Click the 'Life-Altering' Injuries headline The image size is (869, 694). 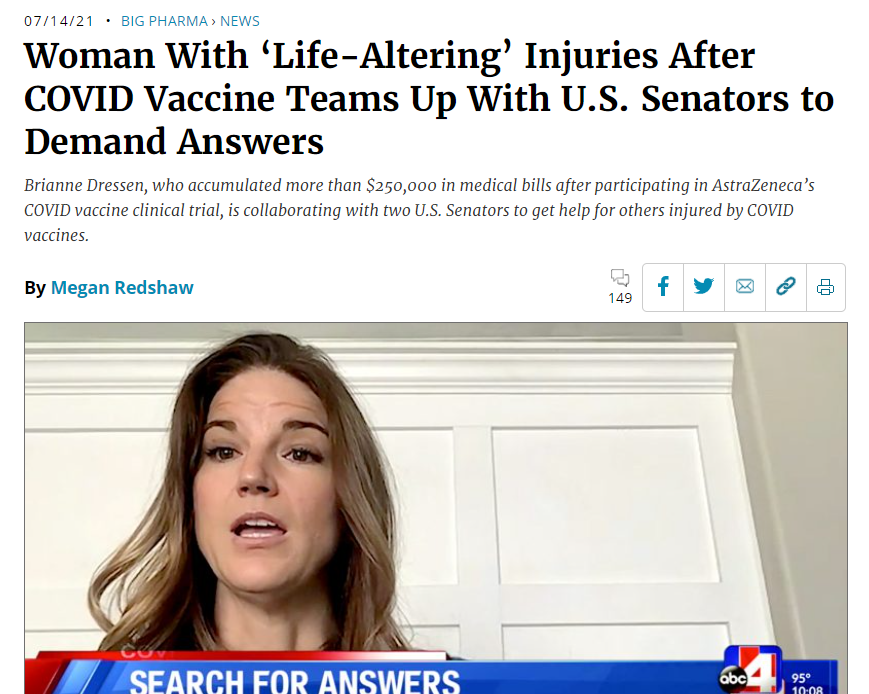click(x=428, y=98)
